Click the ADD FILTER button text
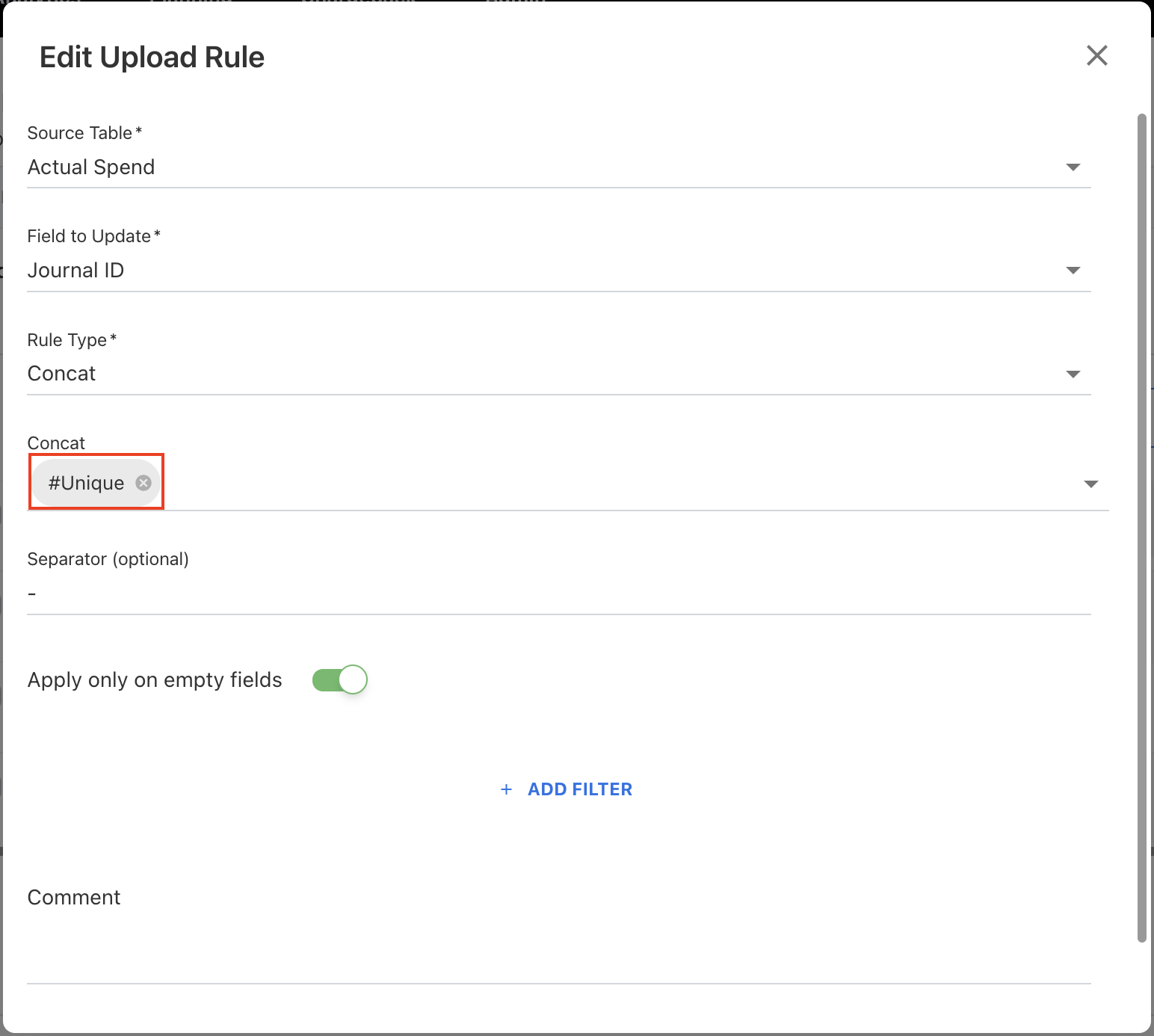The width and height of the screenshot is (1154, 1036). pos(579,789)
